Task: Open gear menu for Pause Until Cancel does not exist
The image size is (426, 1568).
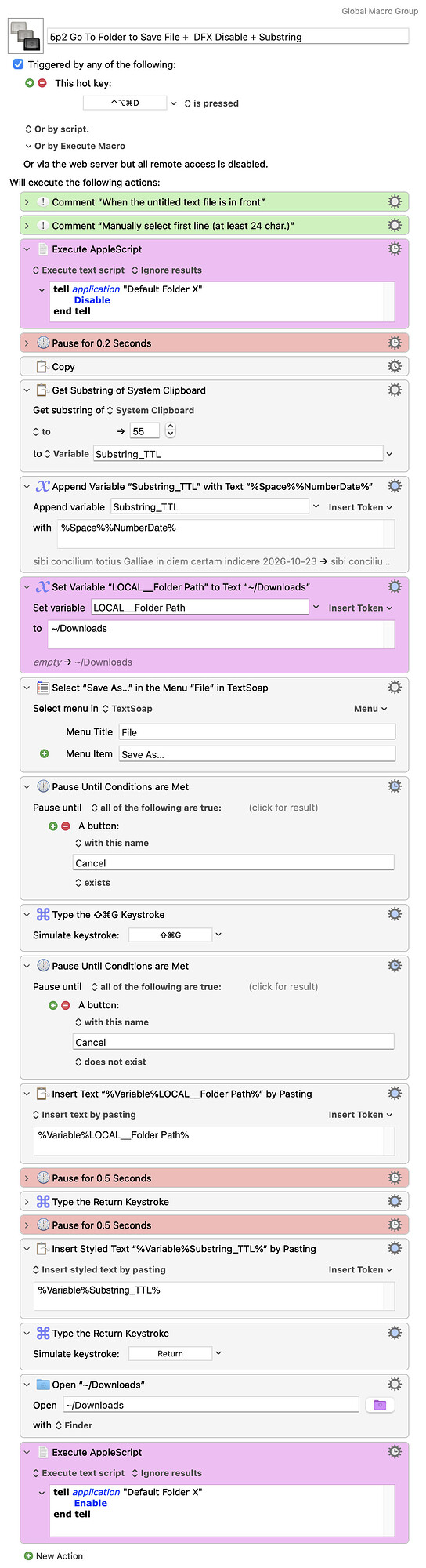Action: (395, 967)
